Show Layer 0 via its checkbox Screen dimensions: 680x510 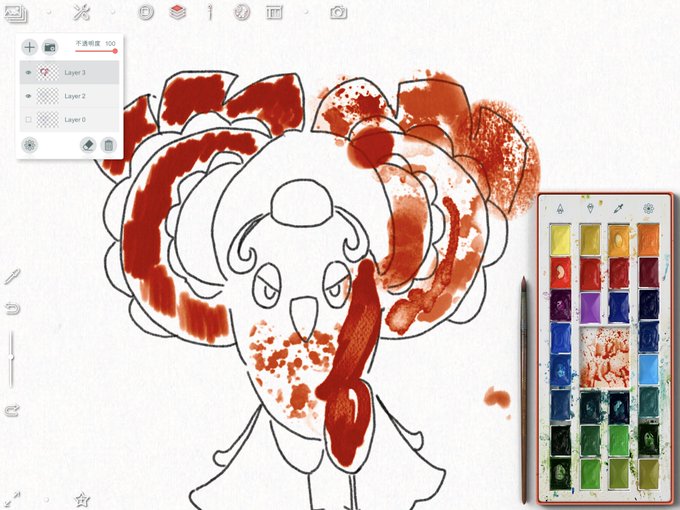[x=29, y=119]
